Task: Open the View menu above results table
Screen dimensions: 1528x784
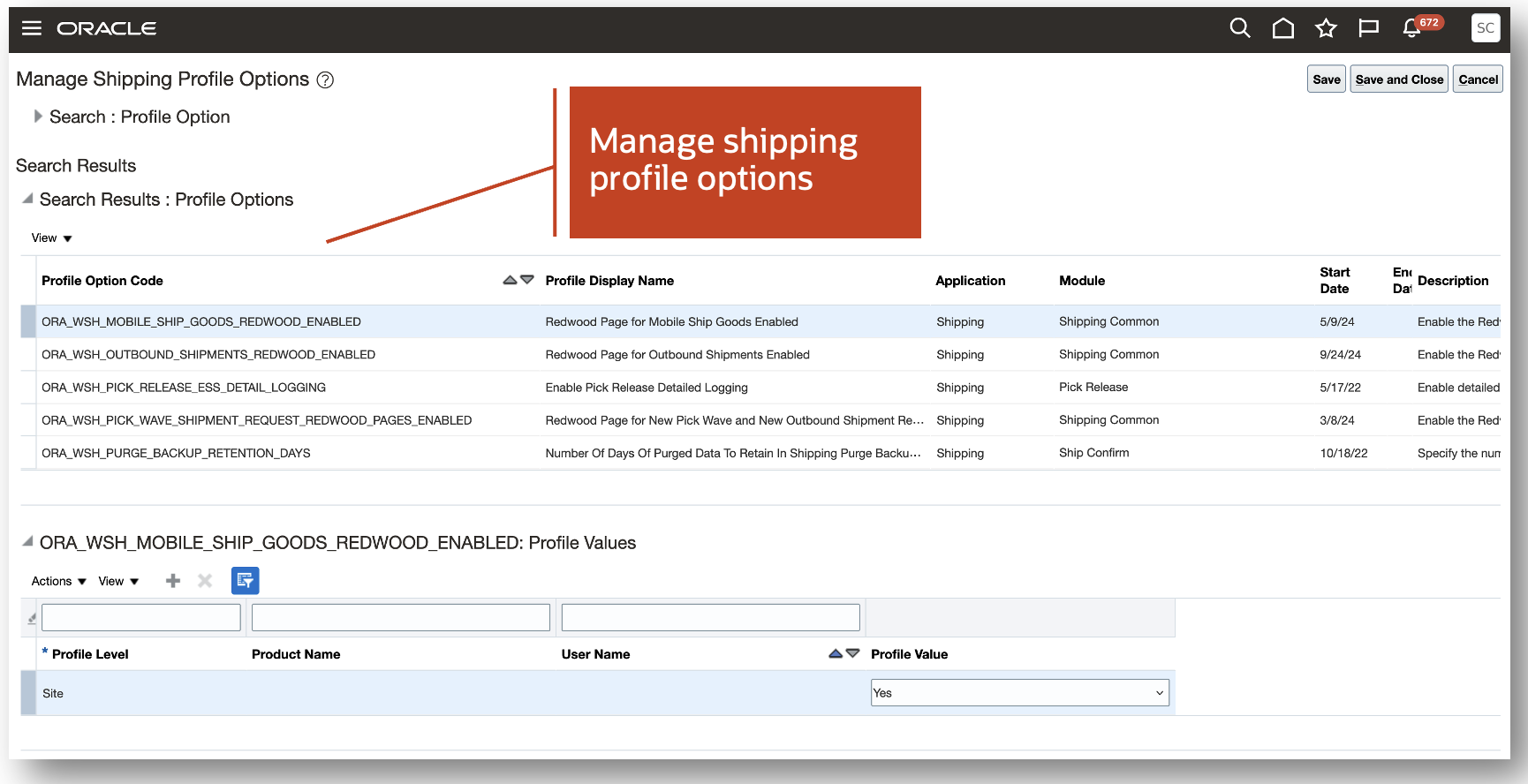Action: [x=51, y=238]
